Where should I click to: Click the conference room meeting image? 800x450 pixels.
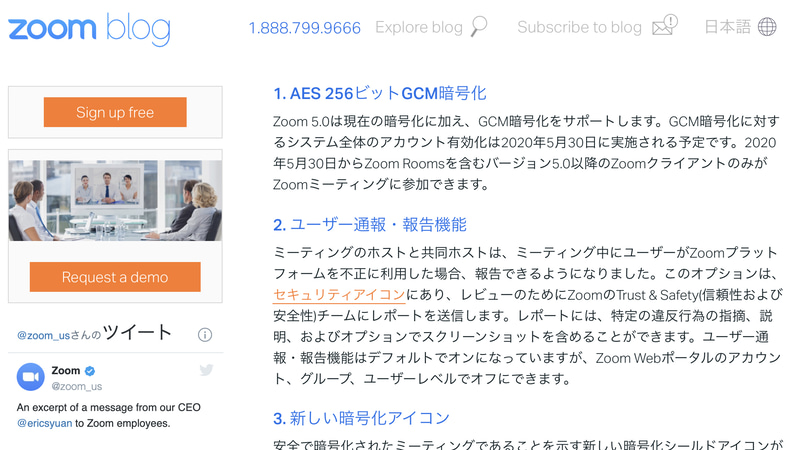[115, 201]
